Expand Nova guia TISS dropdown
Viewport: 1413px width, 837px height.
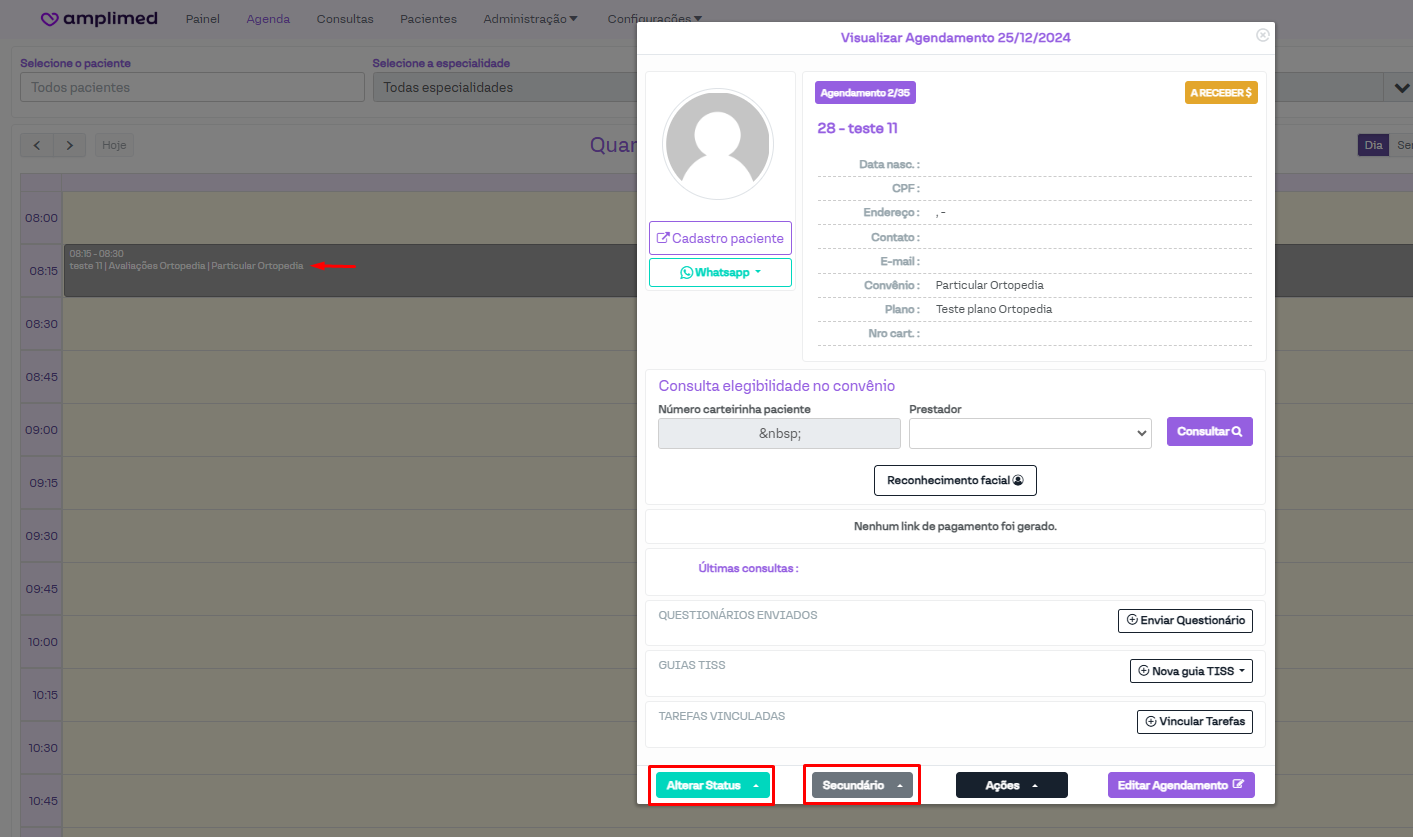point(1190,671)
